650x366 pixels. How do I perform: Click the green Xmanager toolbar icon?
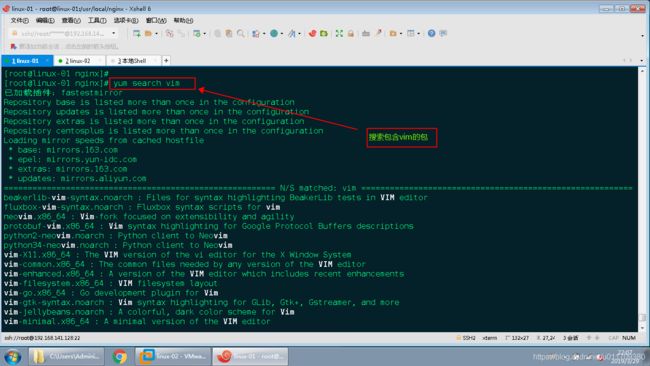[x=324, y=33]
